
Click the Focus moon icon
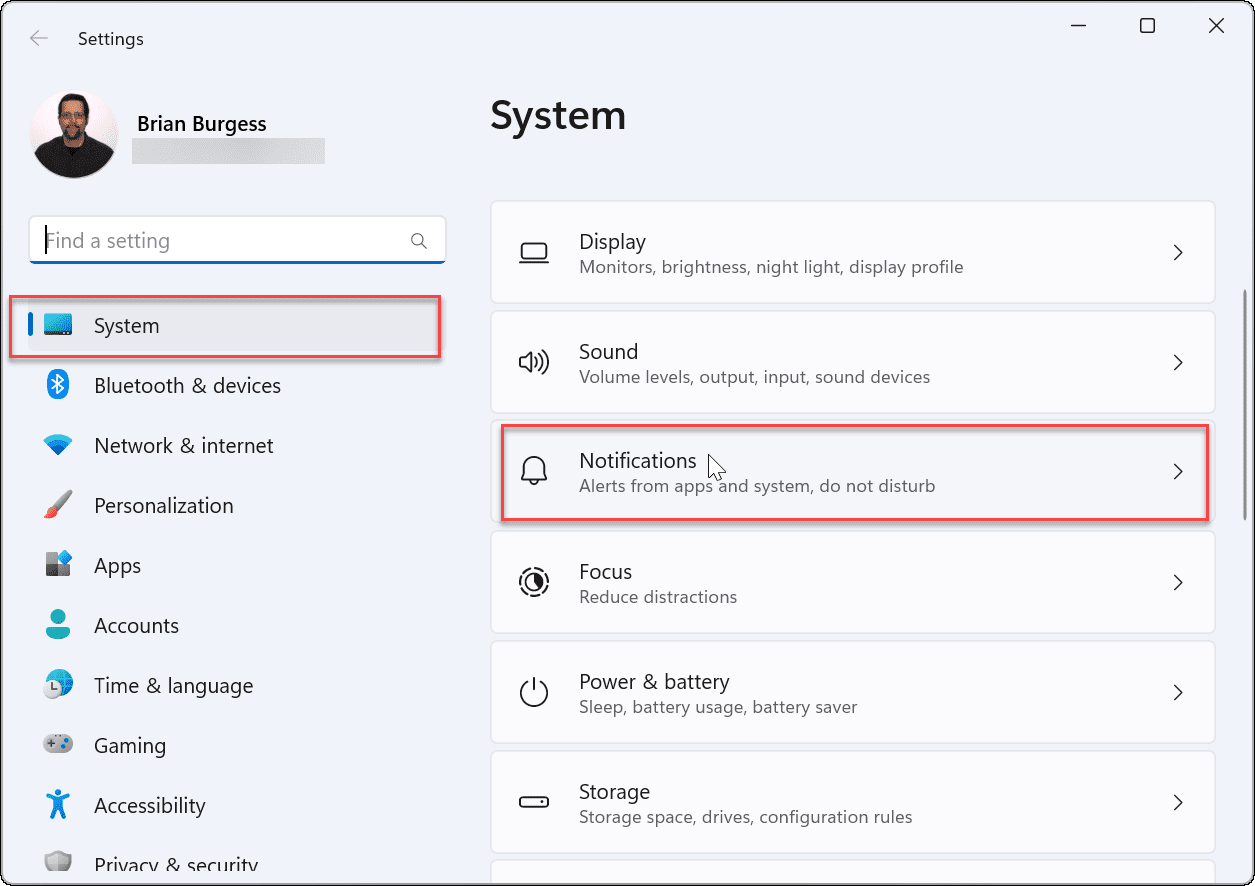pyautogui.click(x=534, y=582)
